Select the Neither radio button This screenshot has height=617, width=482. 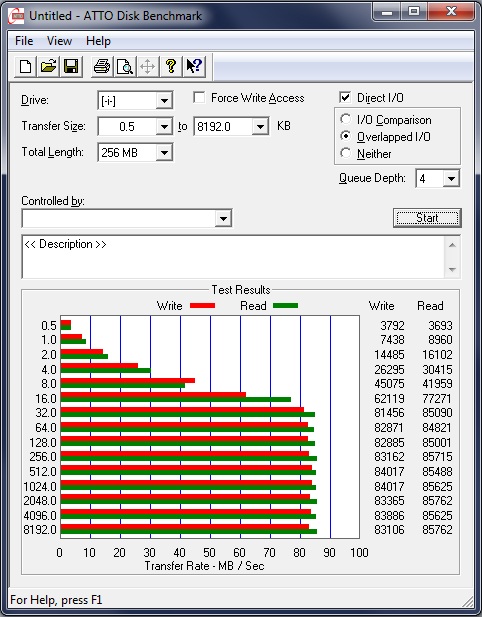[345, 153]
